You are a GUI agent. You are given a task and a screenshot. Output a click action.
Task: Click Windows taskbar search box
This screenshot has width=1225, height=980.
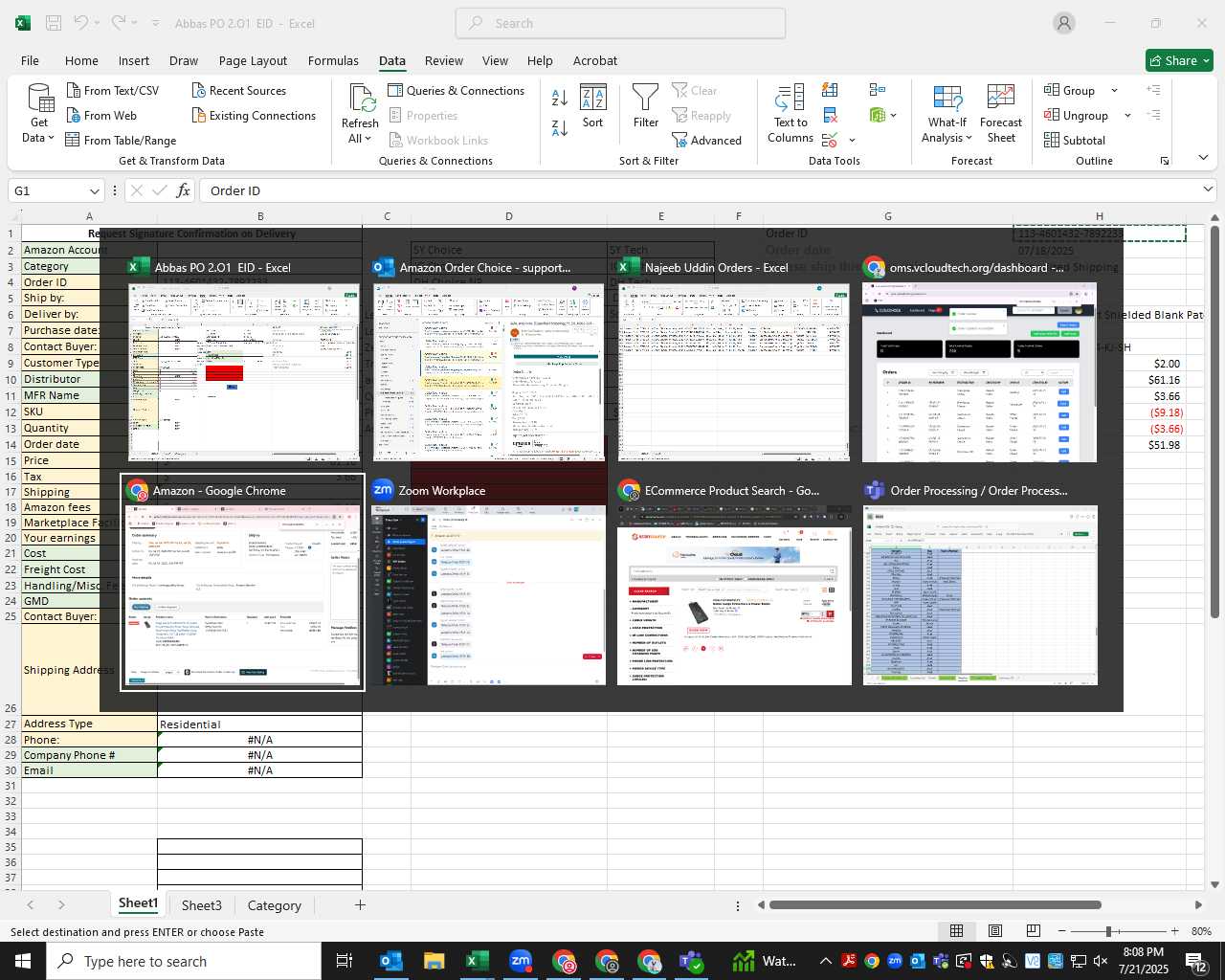coord(184,961)
